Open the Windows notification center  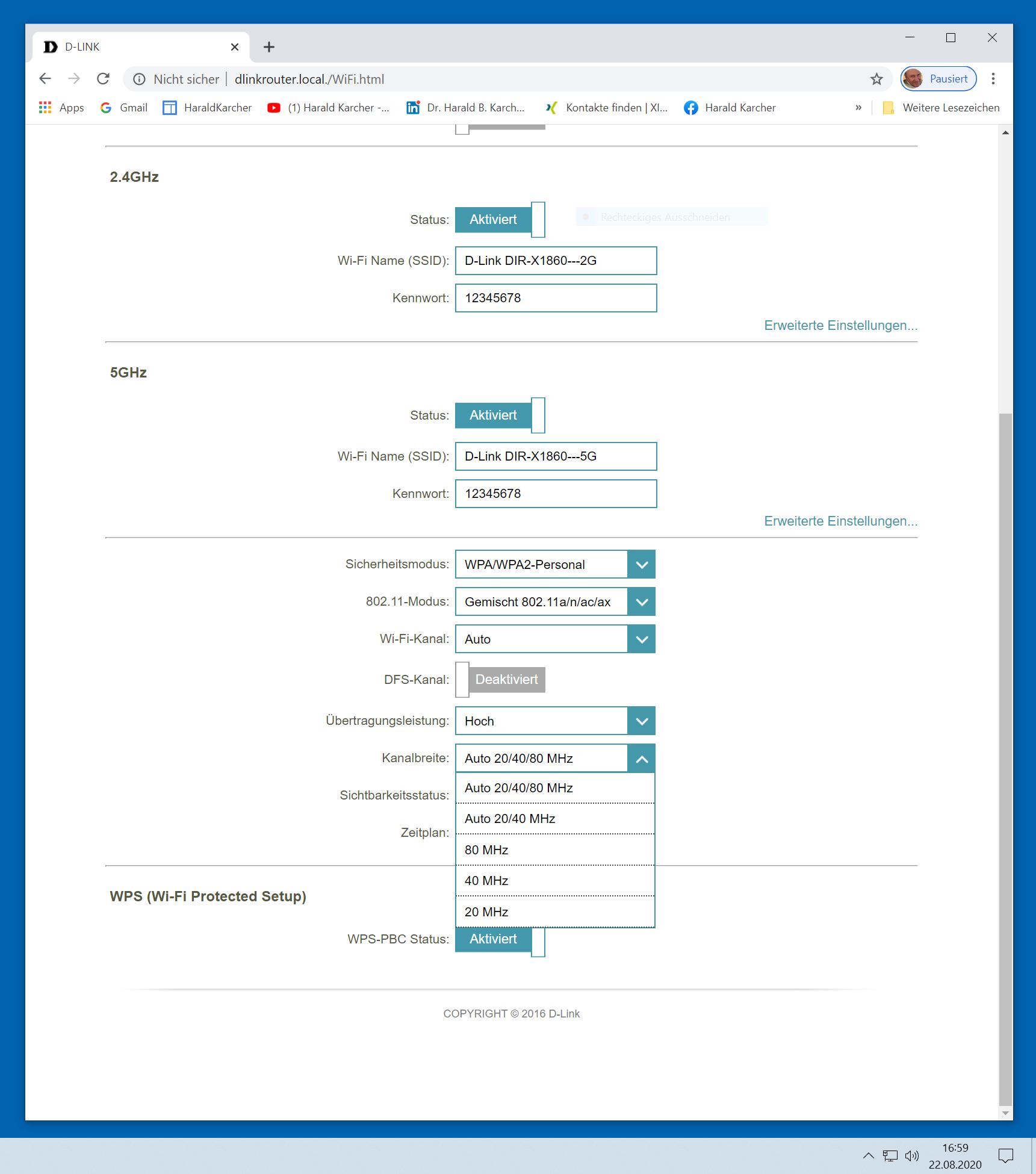click(1005, 1155)
